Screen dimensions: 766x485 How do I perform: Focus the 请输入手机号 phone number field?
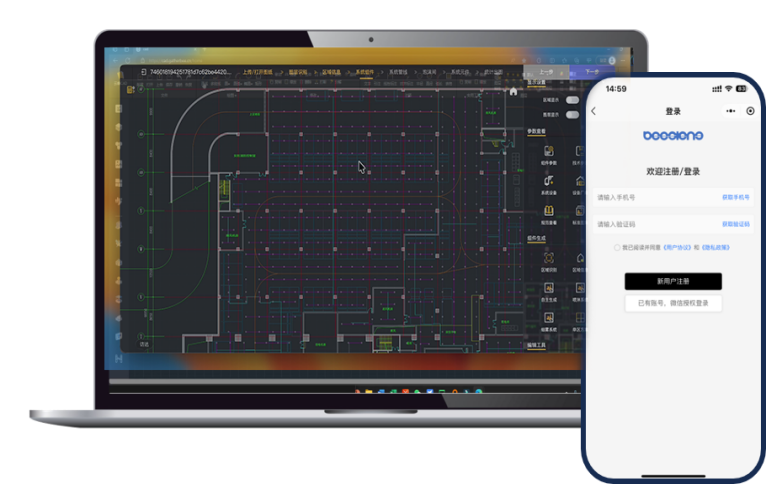(673, 197)
